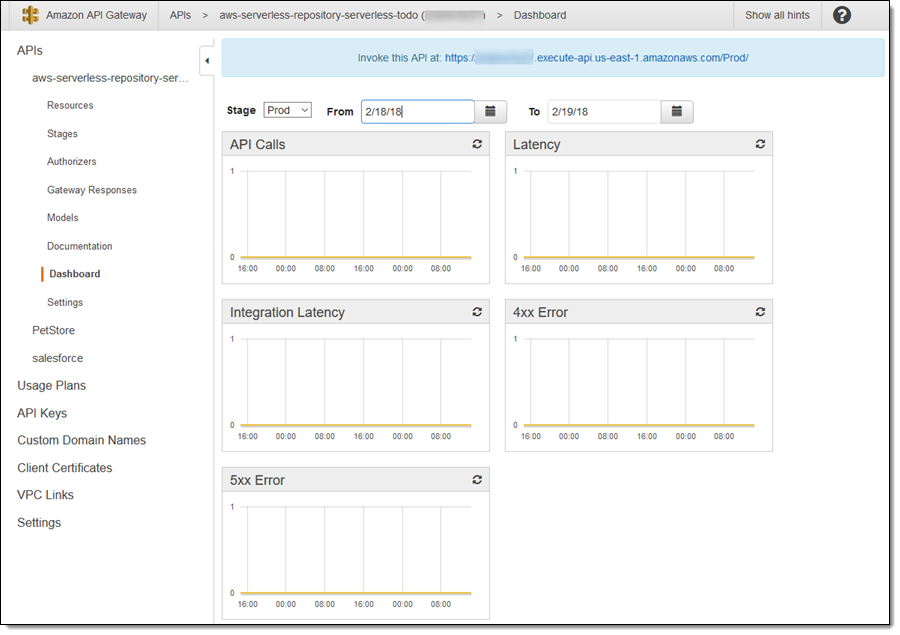The image size is (900, 635).
Task: Select the aws-serverless-repository API in sidebar
Action: pyautogui.click(x=110, y=78)
